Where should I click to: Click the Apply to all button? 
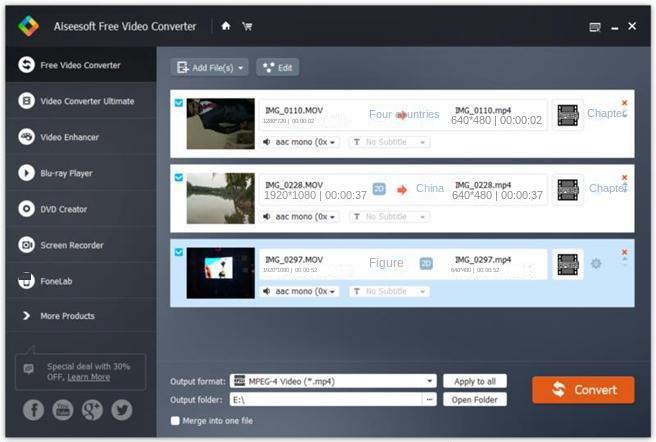click(475, 381)
